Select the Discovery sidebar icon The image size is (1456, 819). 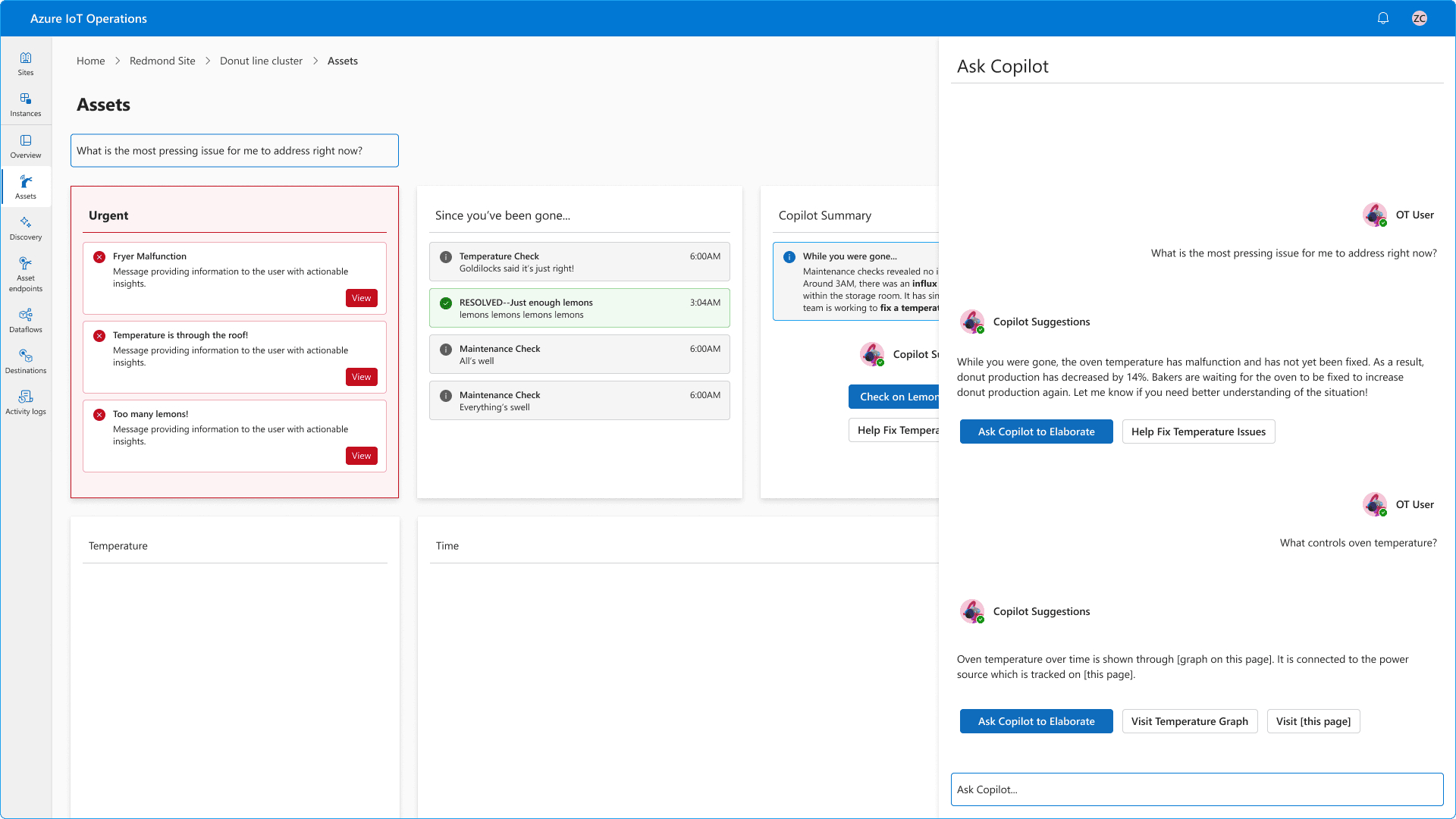point(26,227)
